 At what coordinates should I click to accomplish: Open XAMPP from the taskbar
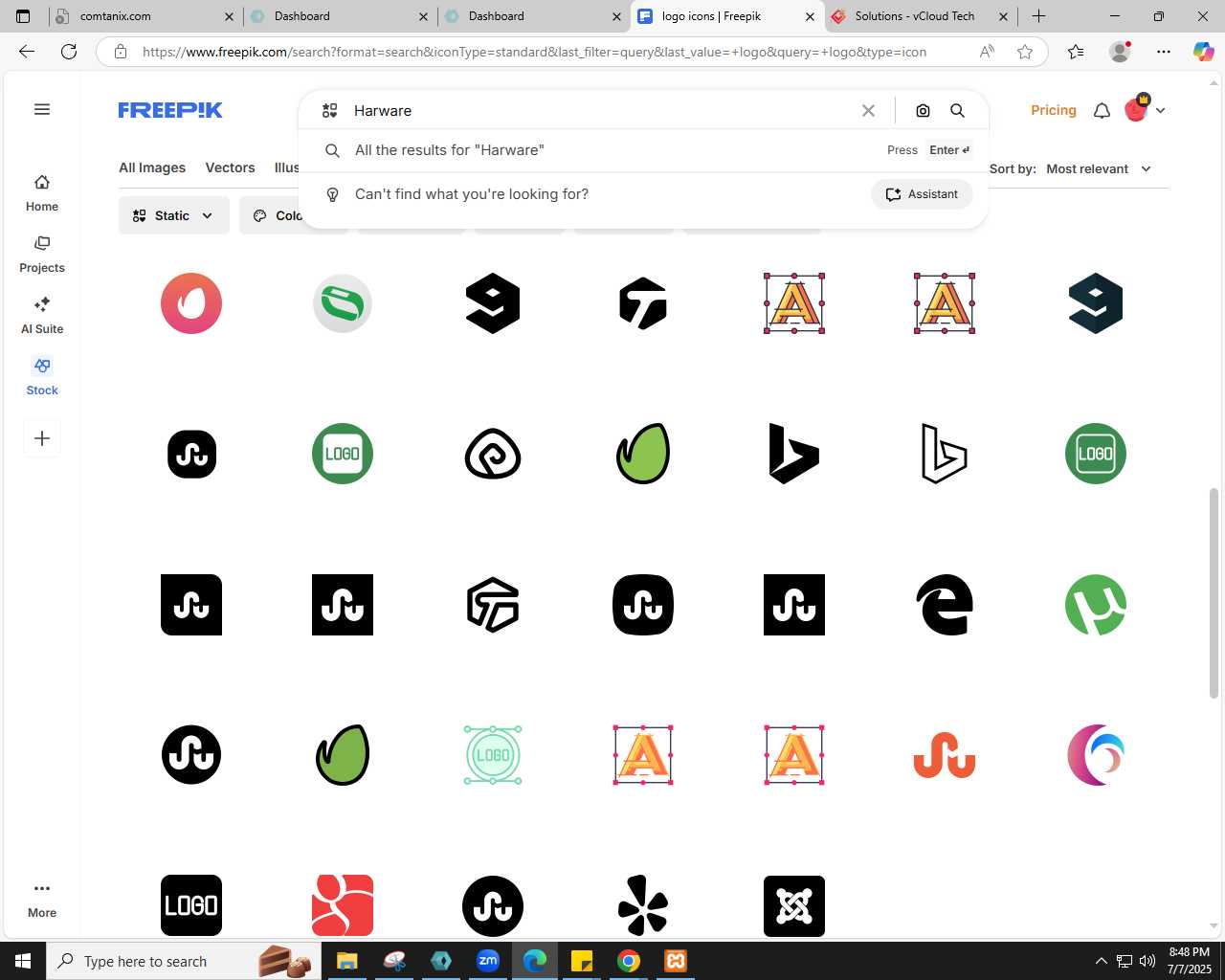coord(676,961)
